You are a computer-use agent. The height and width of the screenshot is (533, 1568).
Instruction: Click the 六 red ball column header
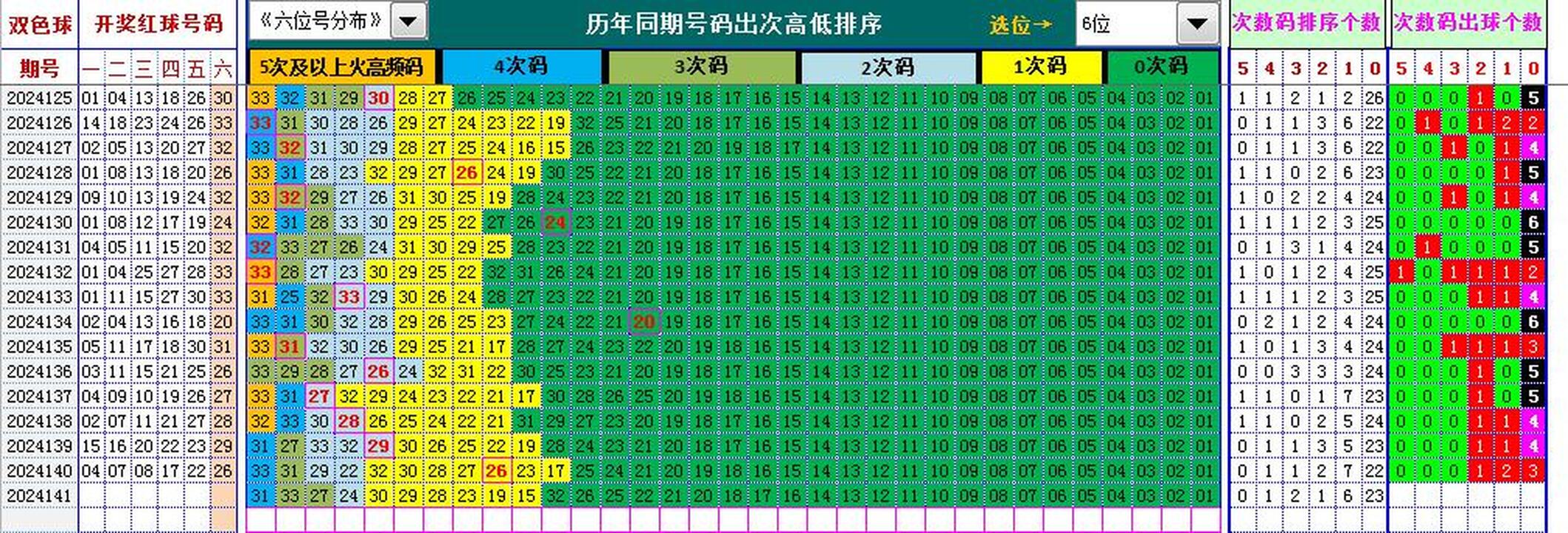tap(223, 70)
